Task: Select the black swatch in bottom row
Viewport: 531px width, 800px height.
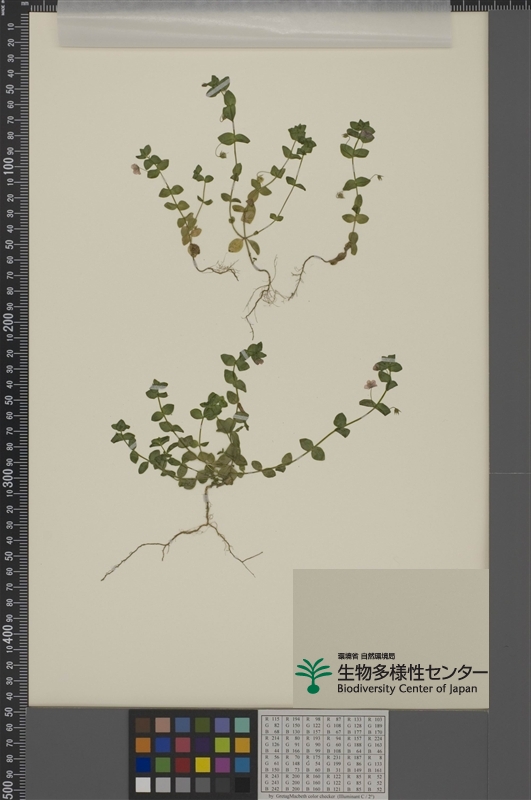Action: (x=242, y=784)
